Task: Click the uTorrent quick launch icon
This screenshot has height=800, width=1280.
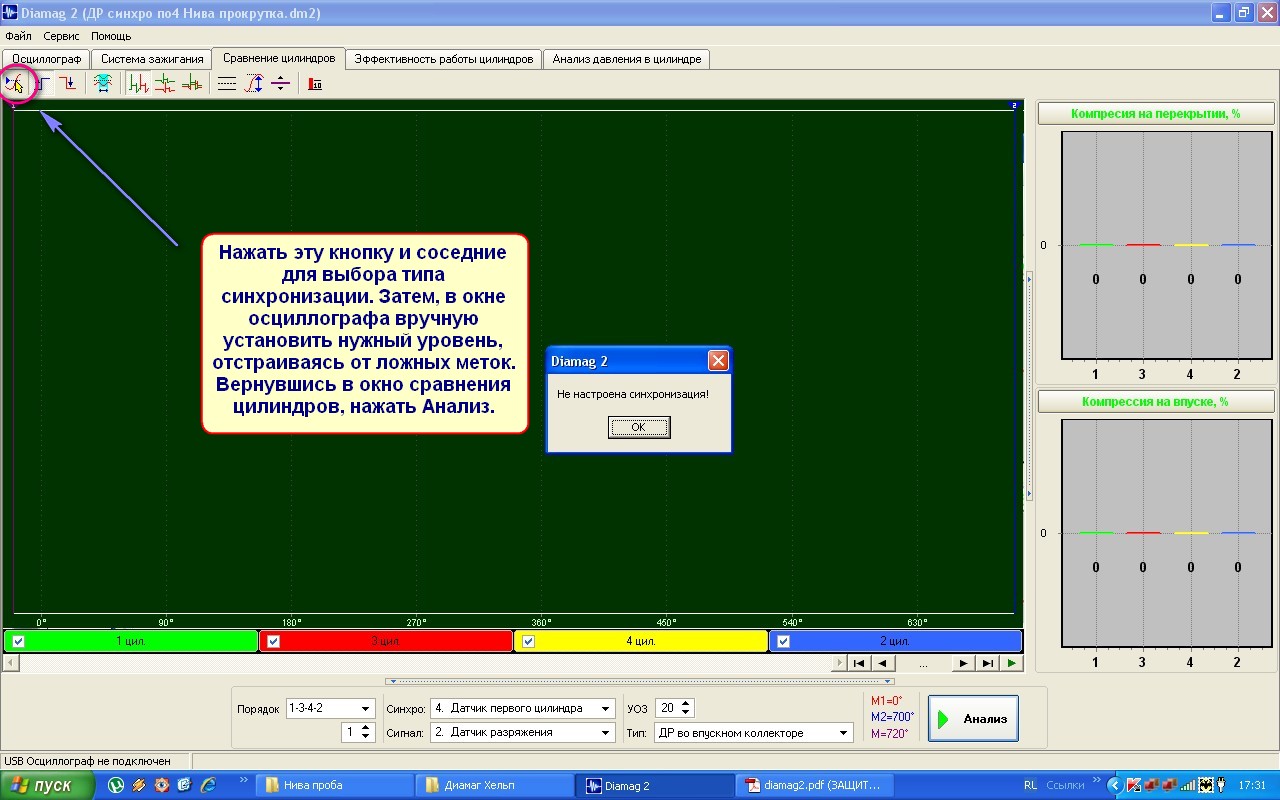Action: tap(116, 785)
